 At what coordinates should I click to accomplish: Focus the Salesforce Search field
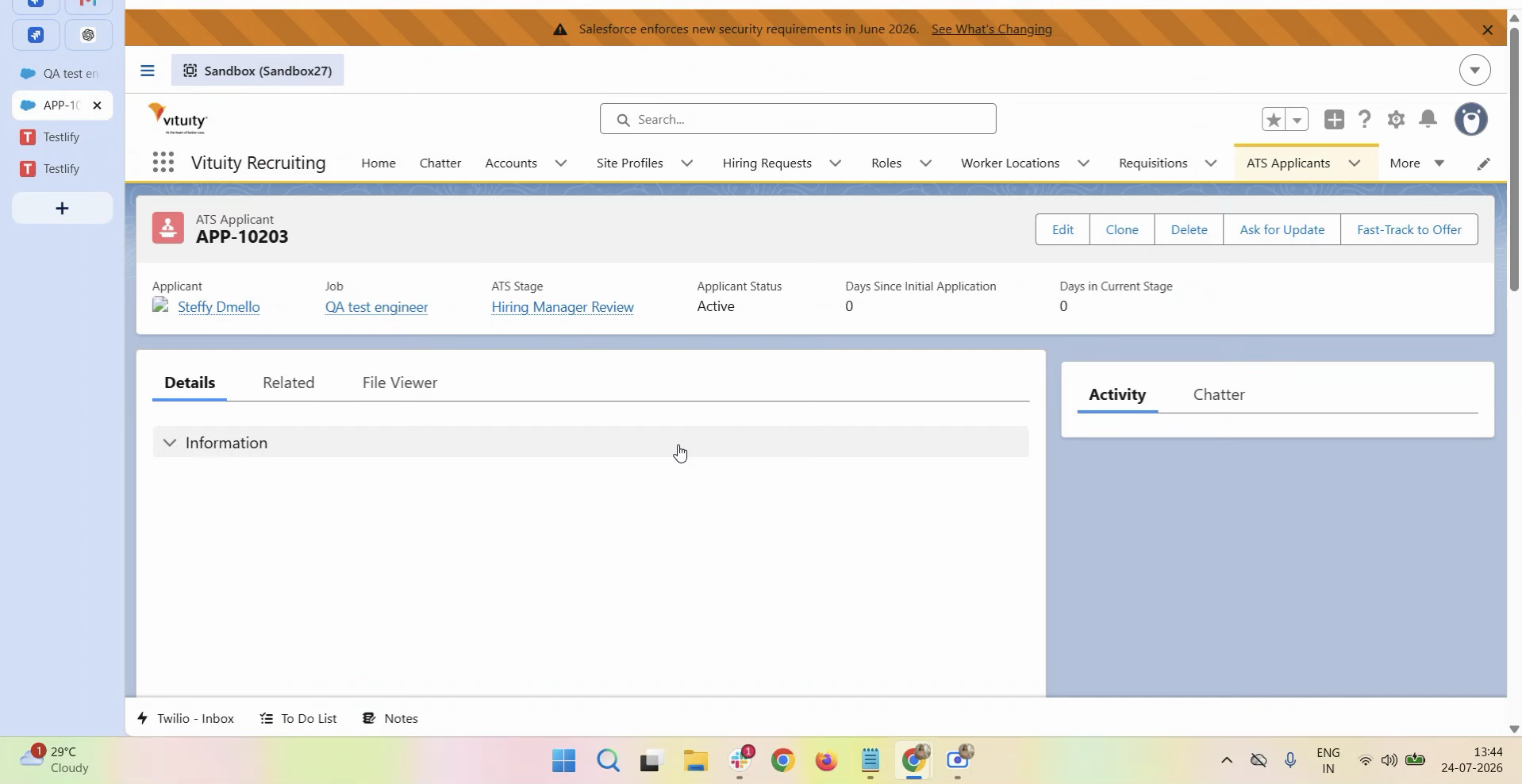click(798, 119)
